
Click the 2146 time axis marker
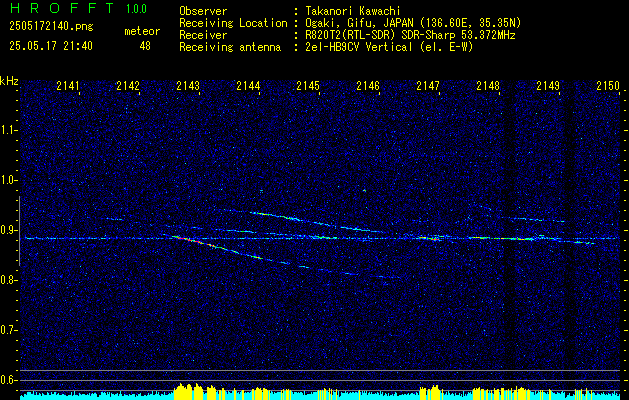click(x=368, y=86)
